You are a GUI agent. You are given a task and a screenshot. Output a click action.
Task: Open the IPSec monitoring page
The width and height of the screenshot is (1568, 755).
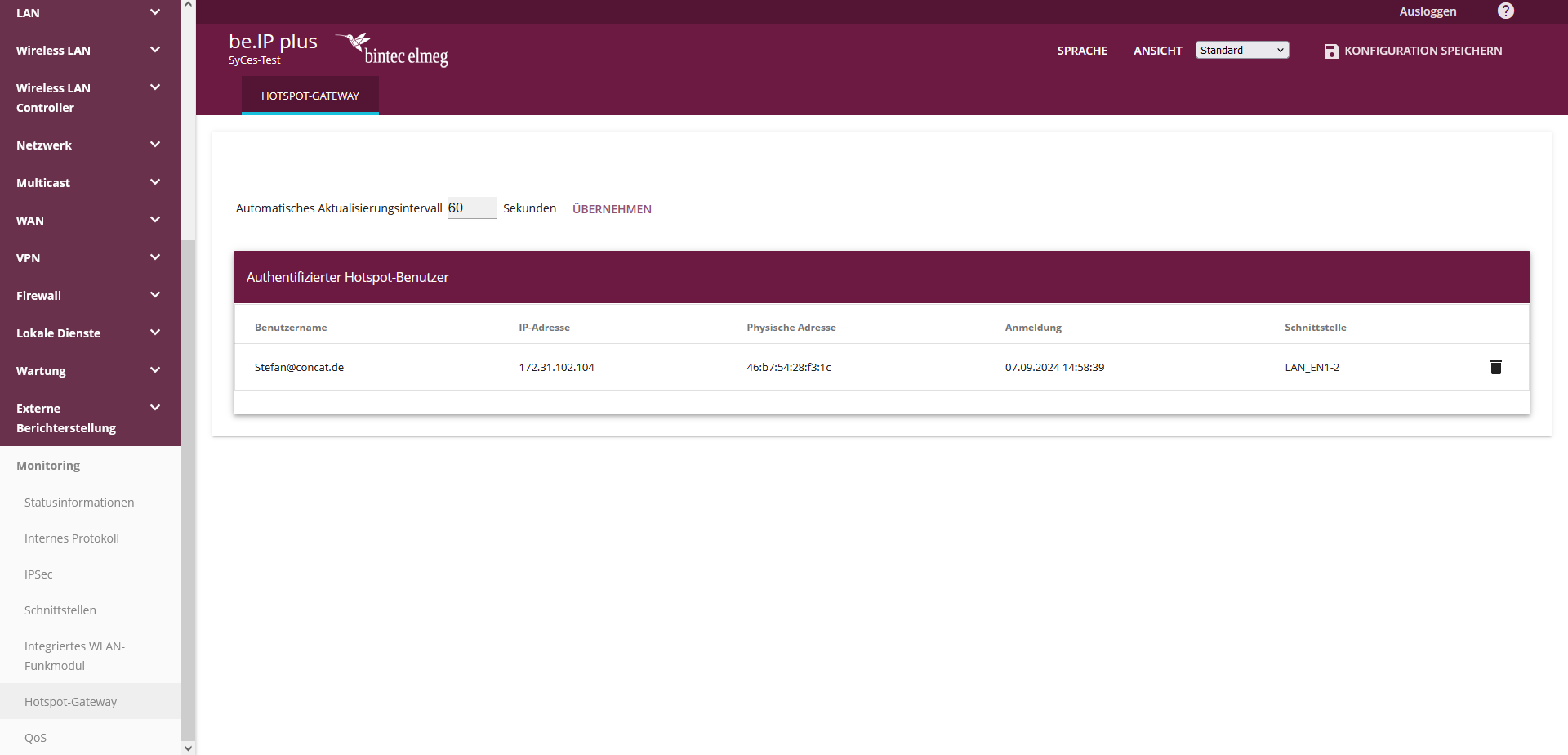pos(38,574)
